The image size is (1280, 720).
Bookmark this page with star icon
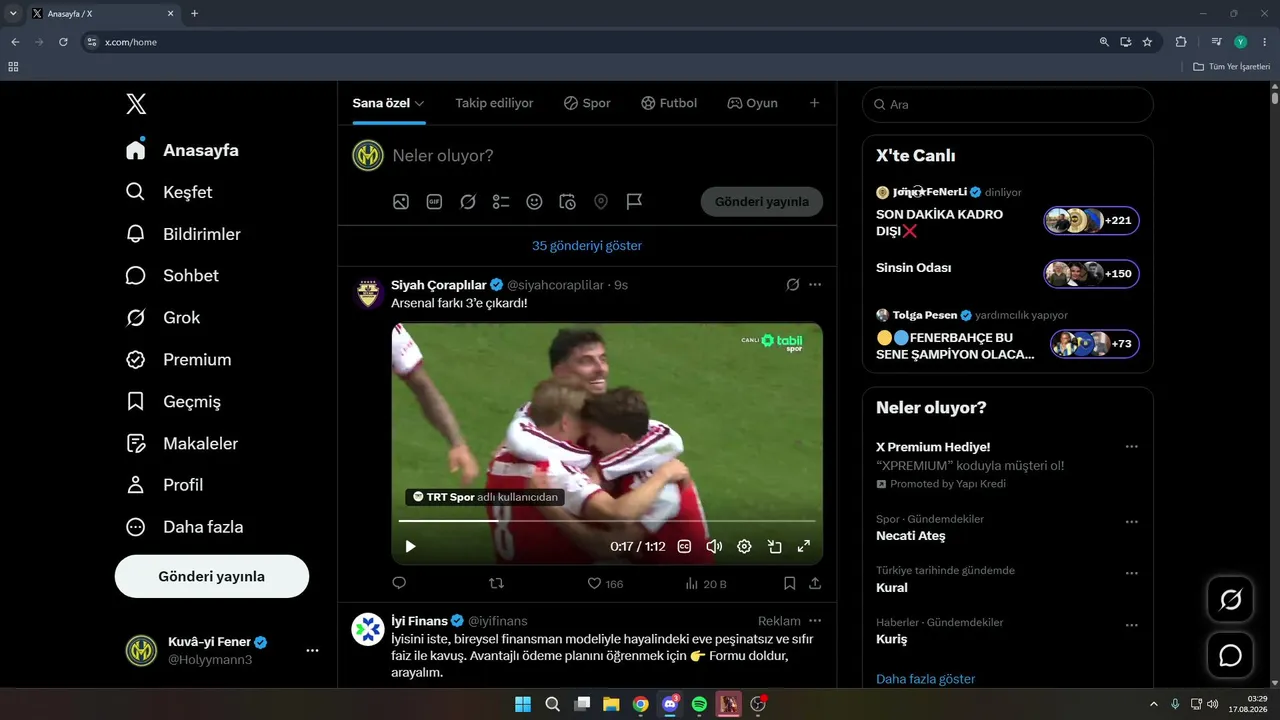1147,42
